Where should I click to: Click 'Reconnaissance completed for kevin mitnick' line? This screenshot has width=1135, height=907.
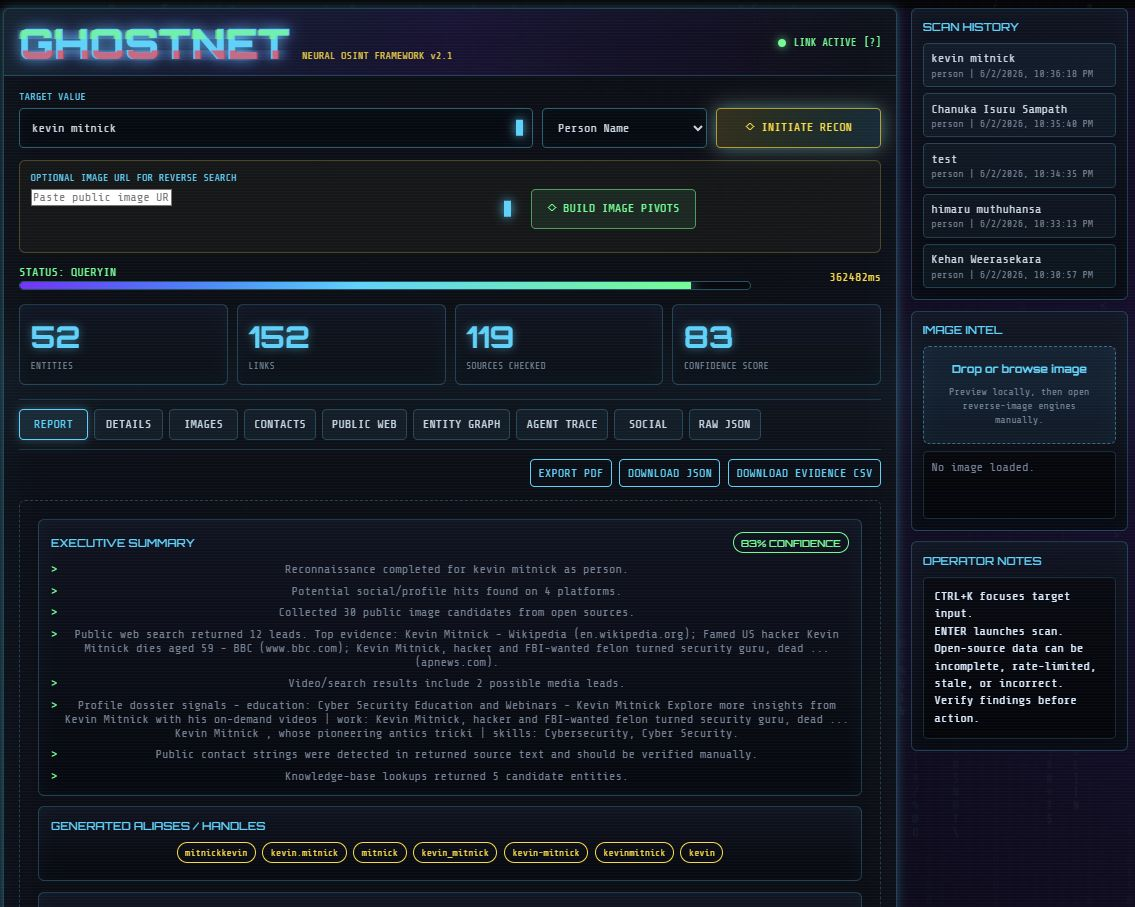pos(456,570)
